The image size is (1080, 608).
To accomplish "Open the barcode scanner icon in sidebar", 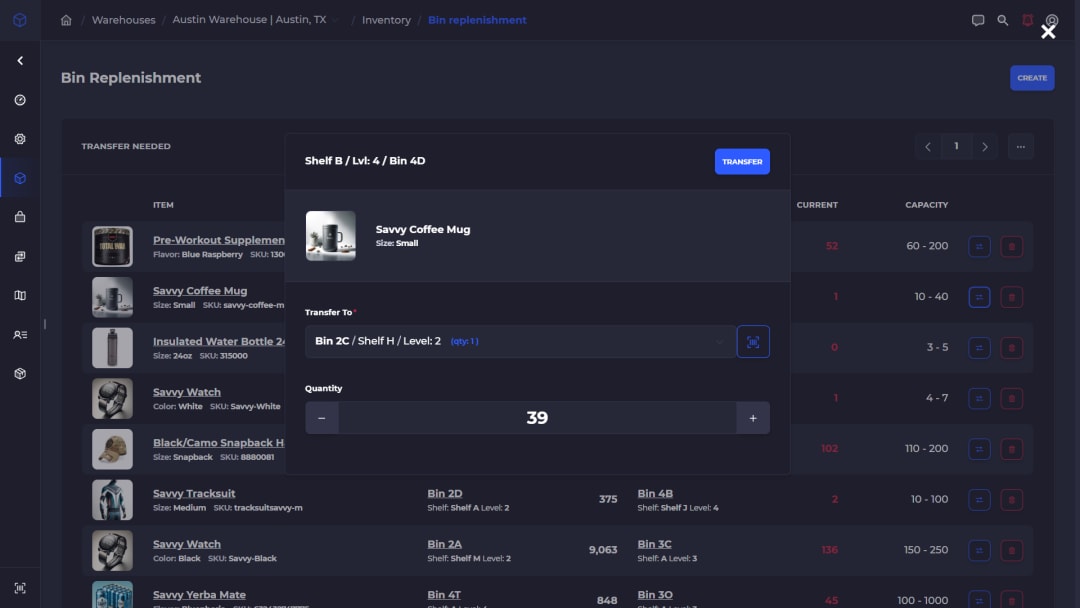I will [20, 588].
